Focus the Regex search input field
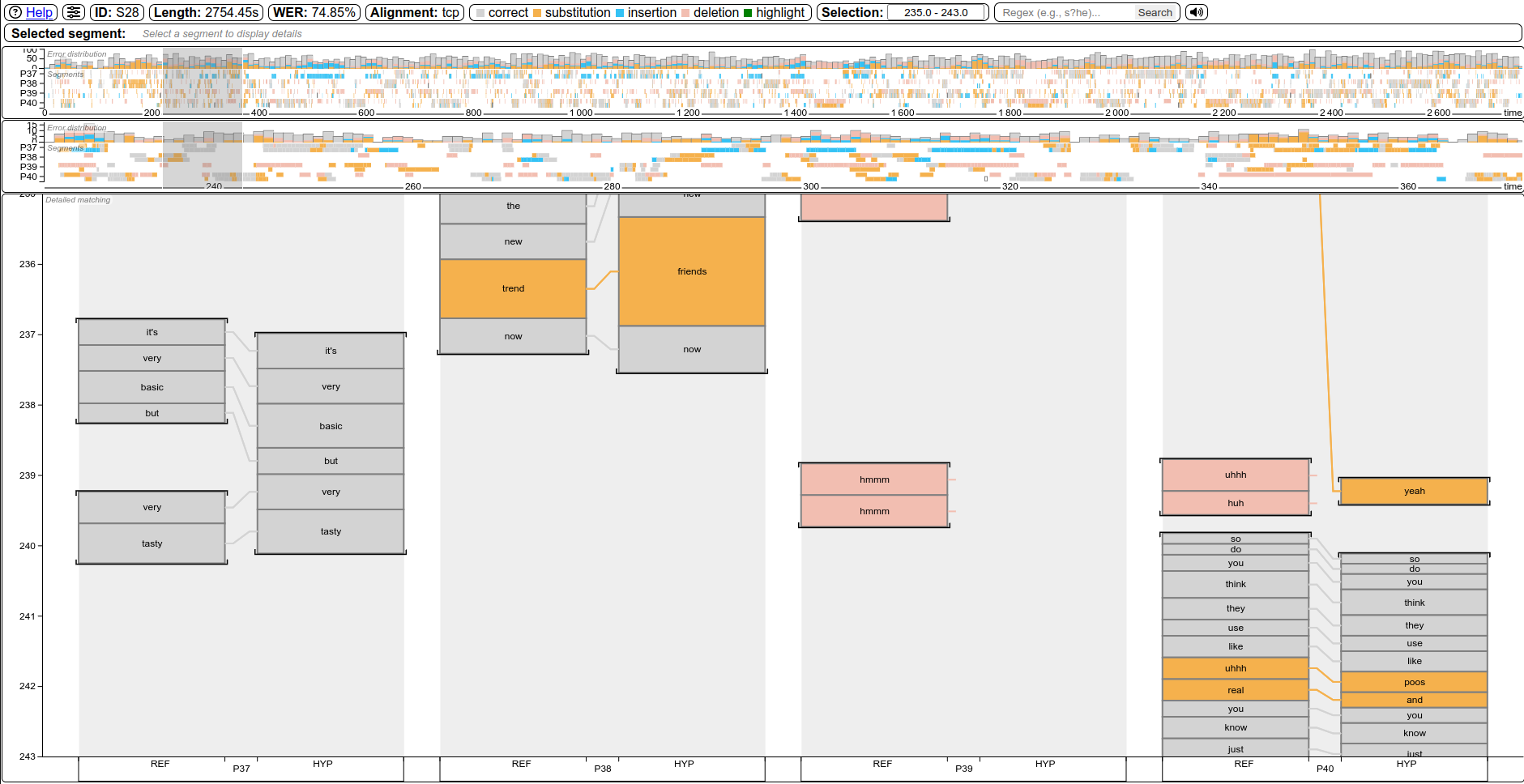The height and width of the screenshot is (784, 1524). click(x=1065, y=12)
